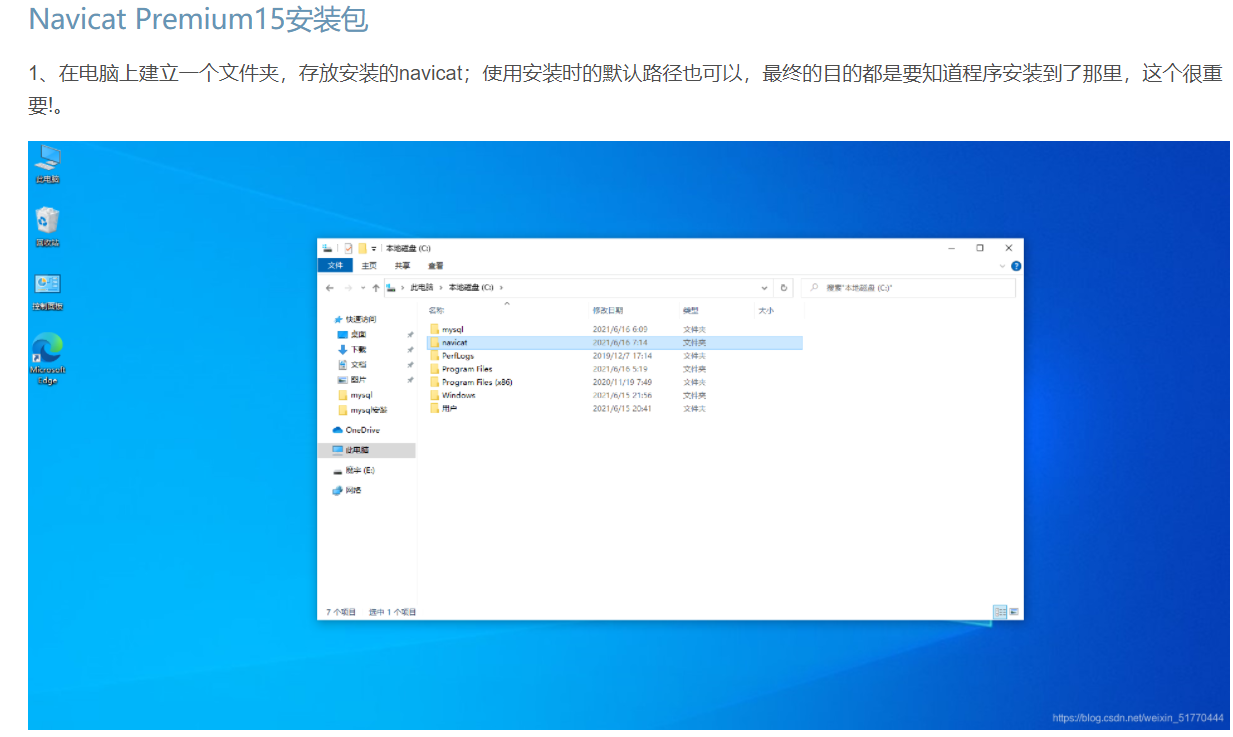
Task: Click 本地磁盘 (C:) in the address breadcrumb
Action: click(471, 287)
